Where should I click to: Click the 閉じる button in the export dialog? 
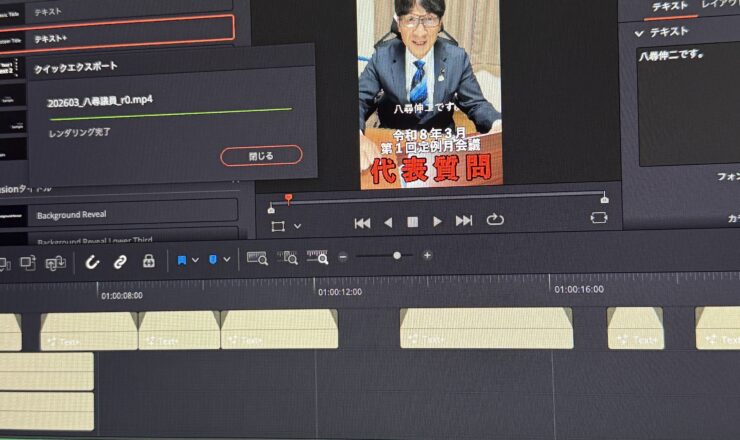pos(260,155)
